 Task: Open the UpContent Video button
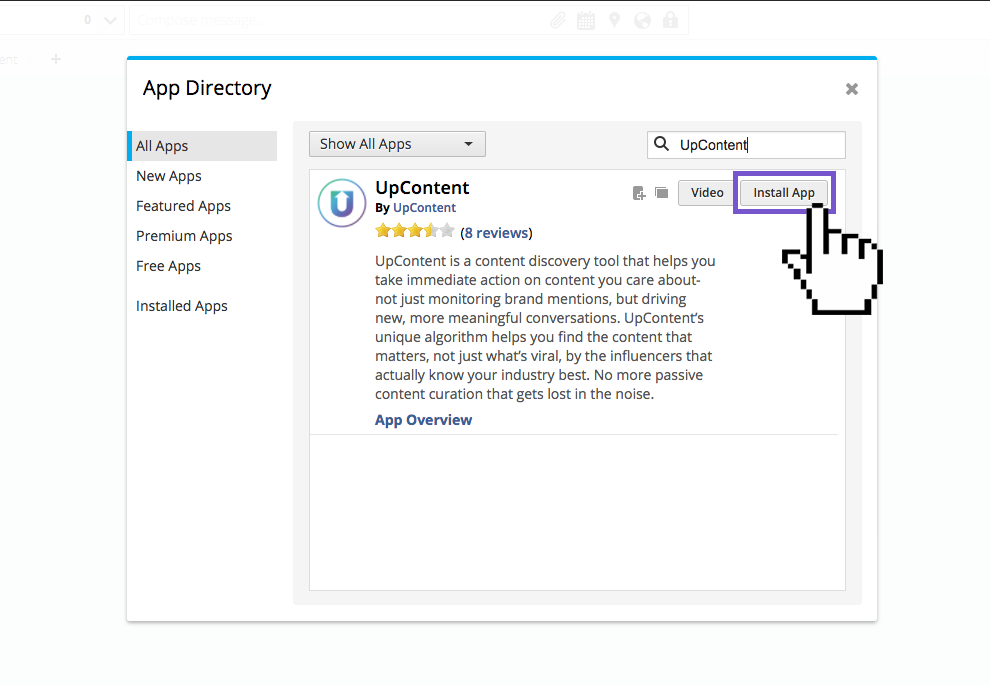[707, 193]
